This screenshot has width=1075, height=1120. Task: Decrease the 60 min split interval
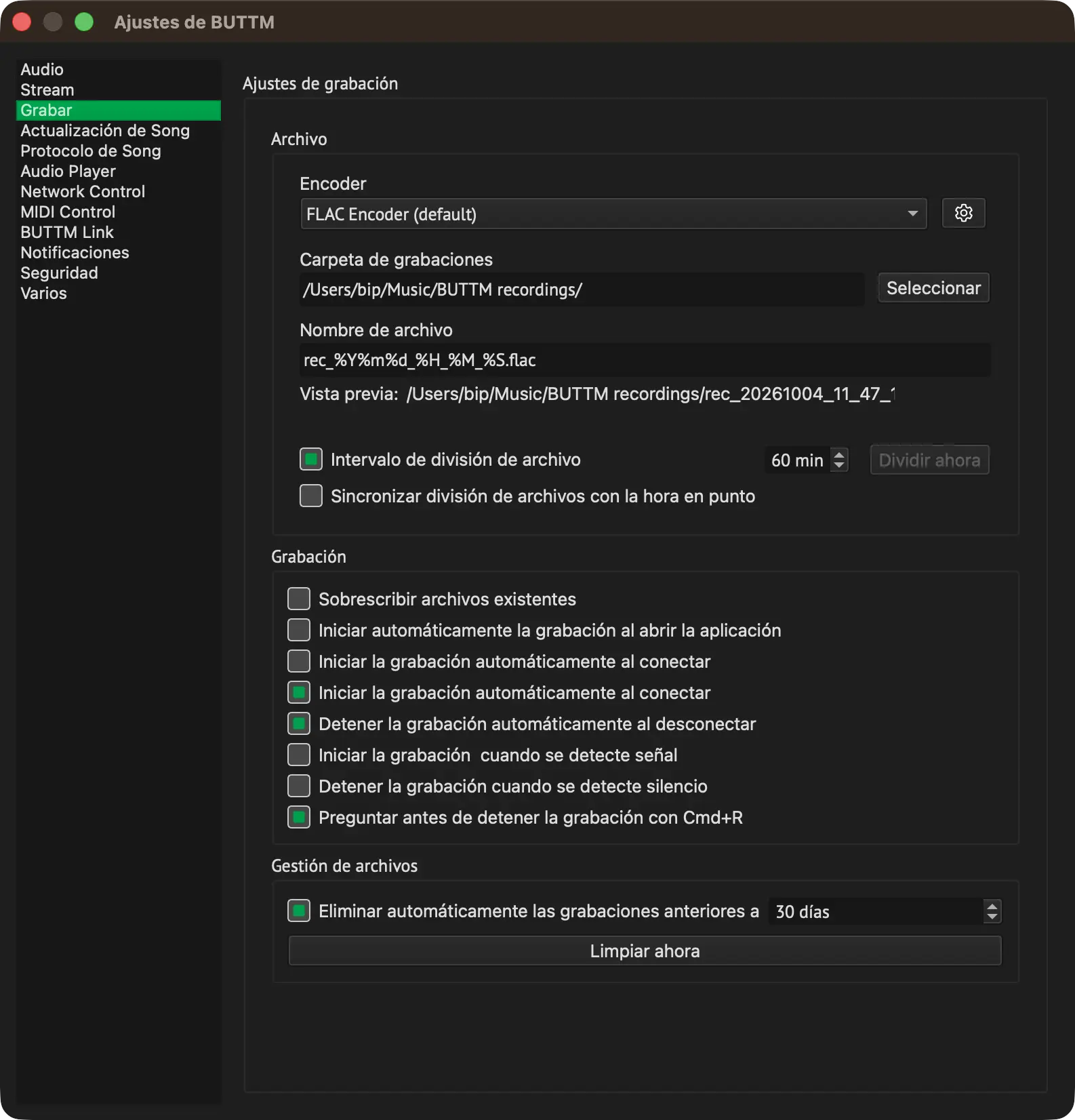click(x=839, y=466)
